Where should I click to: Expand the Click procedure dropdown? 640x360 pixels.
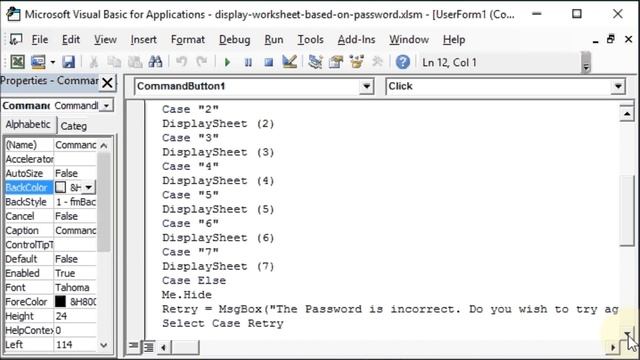click(618, 86)
